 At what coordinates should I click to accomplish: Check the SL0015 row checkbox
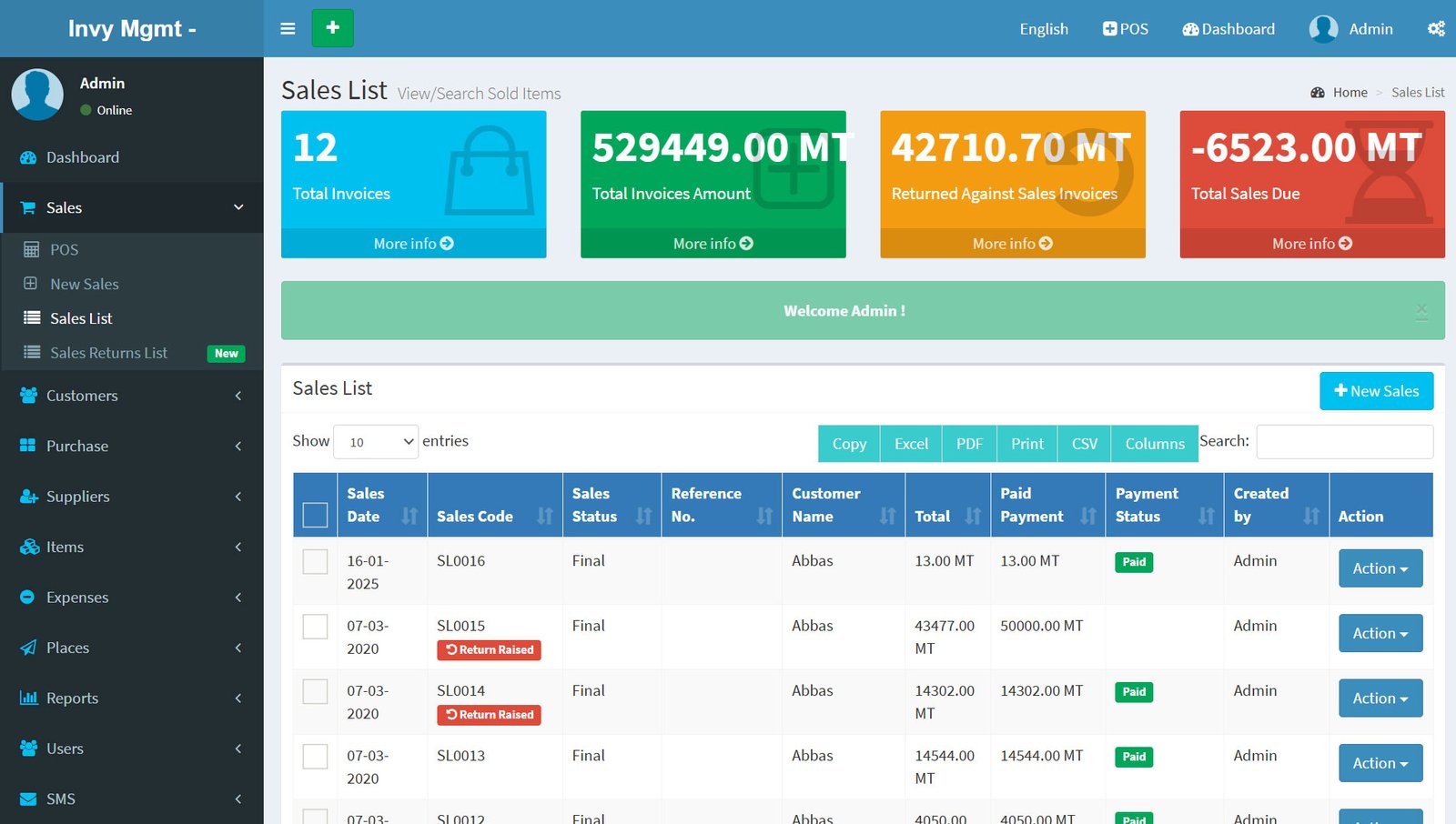[315, 627]
